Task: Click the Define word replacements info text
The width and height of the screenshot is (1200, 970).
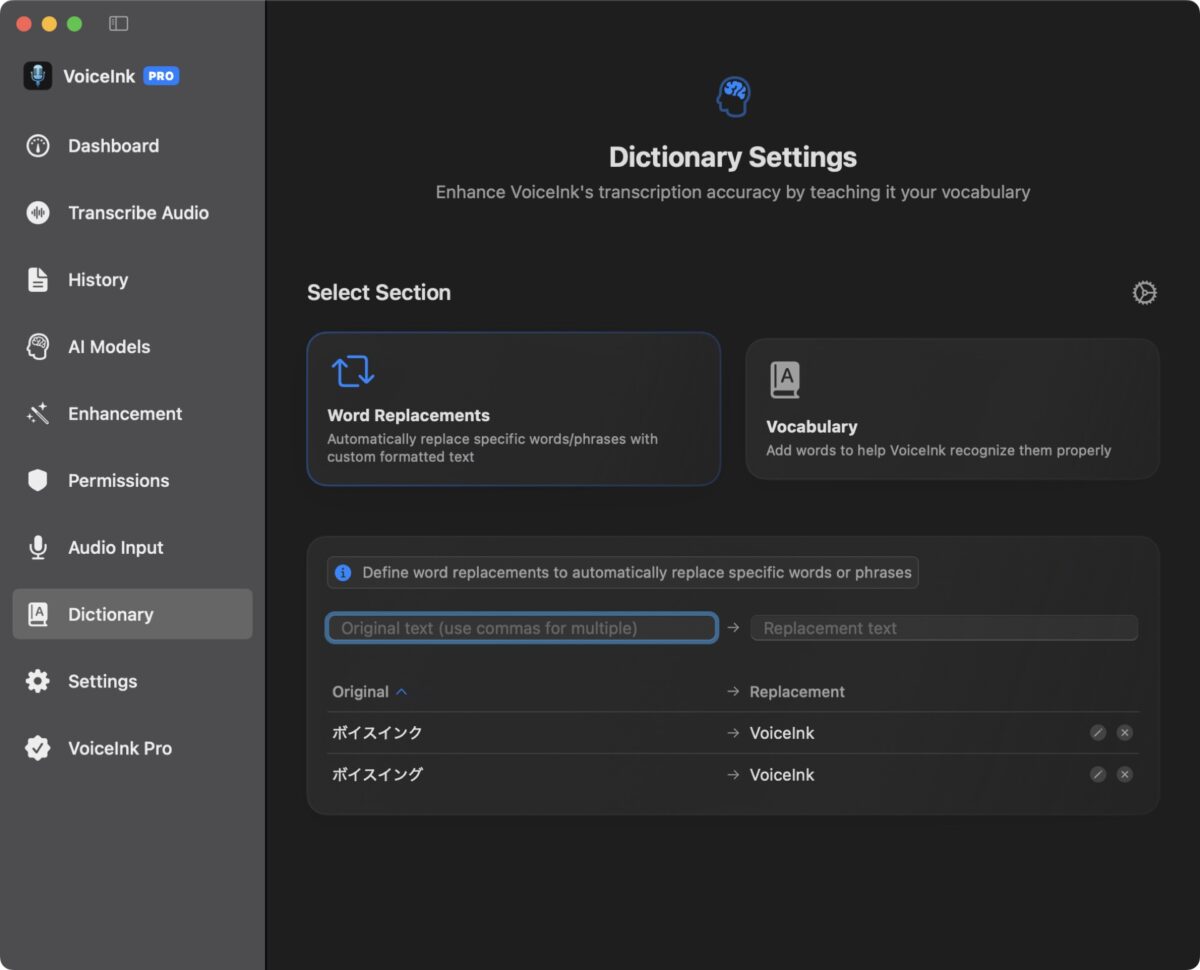Action: click(637, 573)
